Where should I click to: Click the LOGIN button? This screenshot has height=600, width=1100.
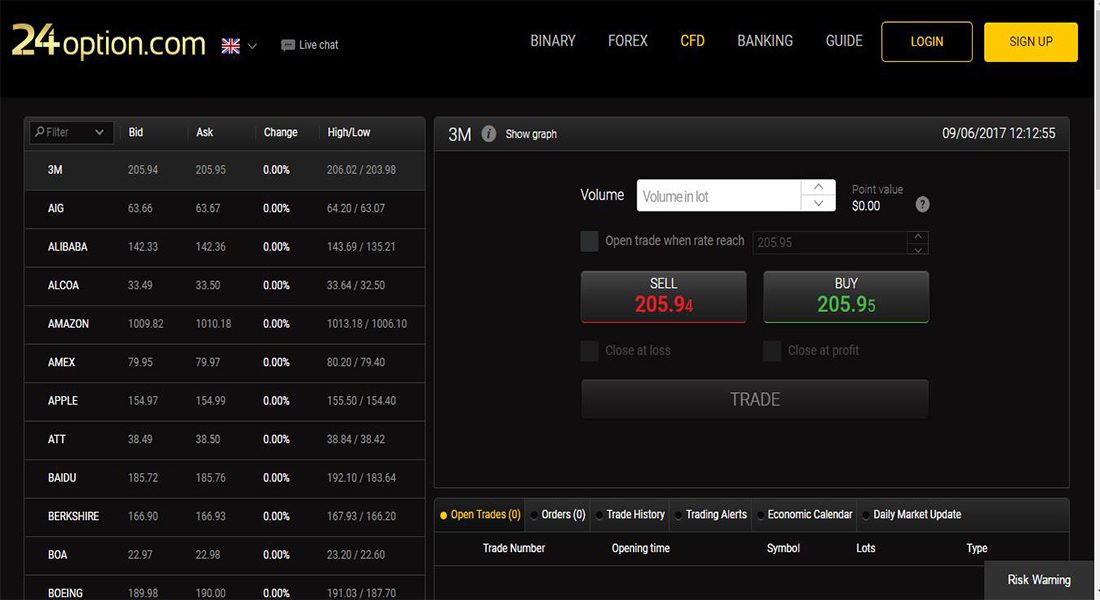(927, 41)
